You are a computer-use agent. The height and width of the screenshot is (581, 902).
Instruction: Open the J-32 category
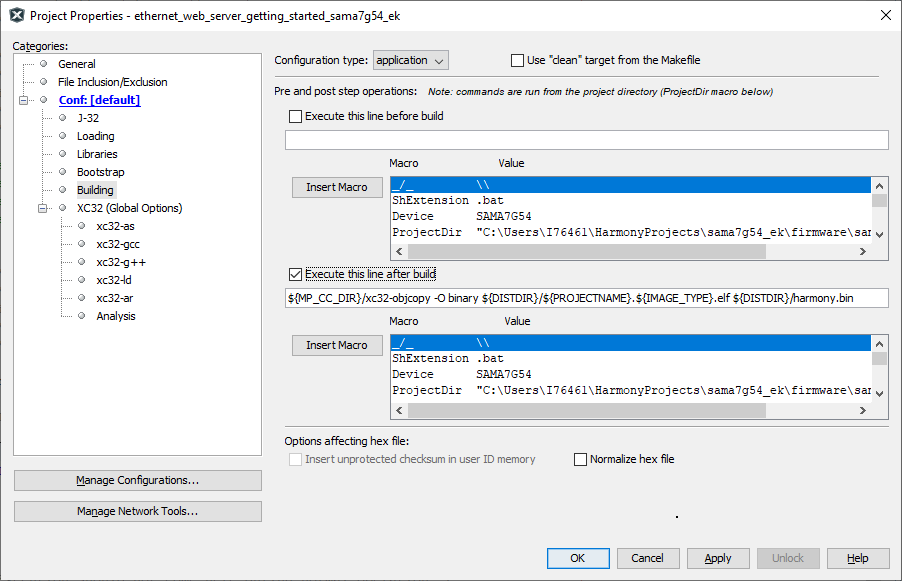point(88,118)
